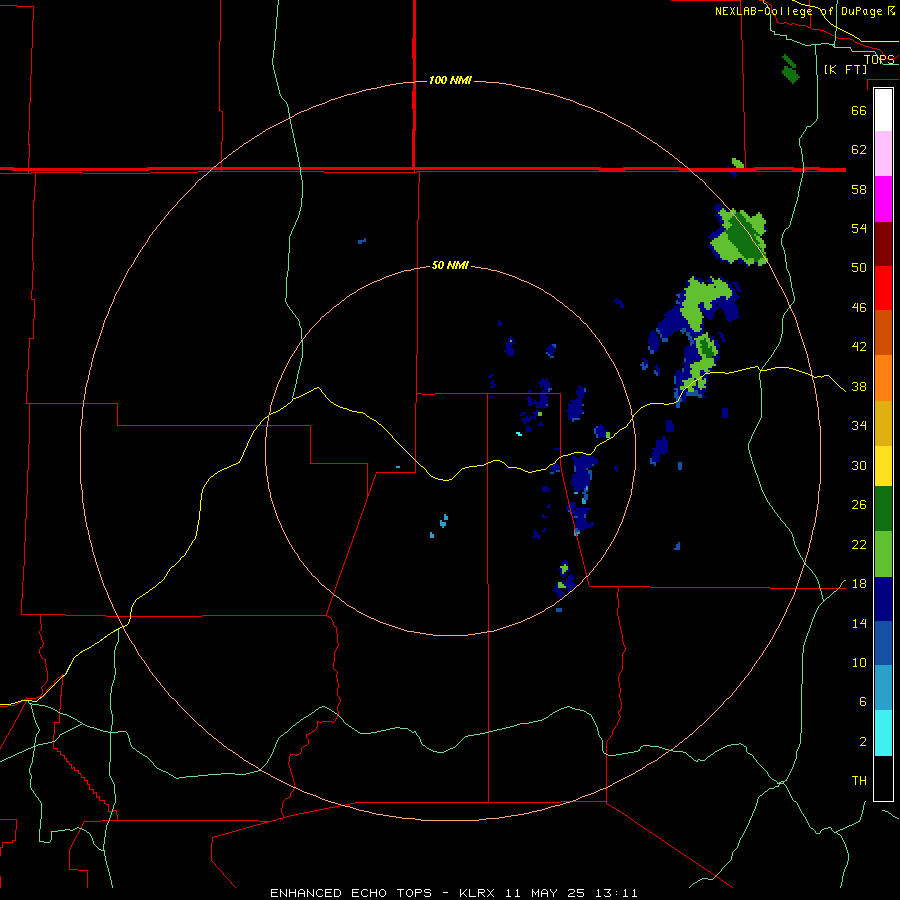Pick the bright orange legend swatch
Screen dimensions: 900x900
tap(883, 378)
